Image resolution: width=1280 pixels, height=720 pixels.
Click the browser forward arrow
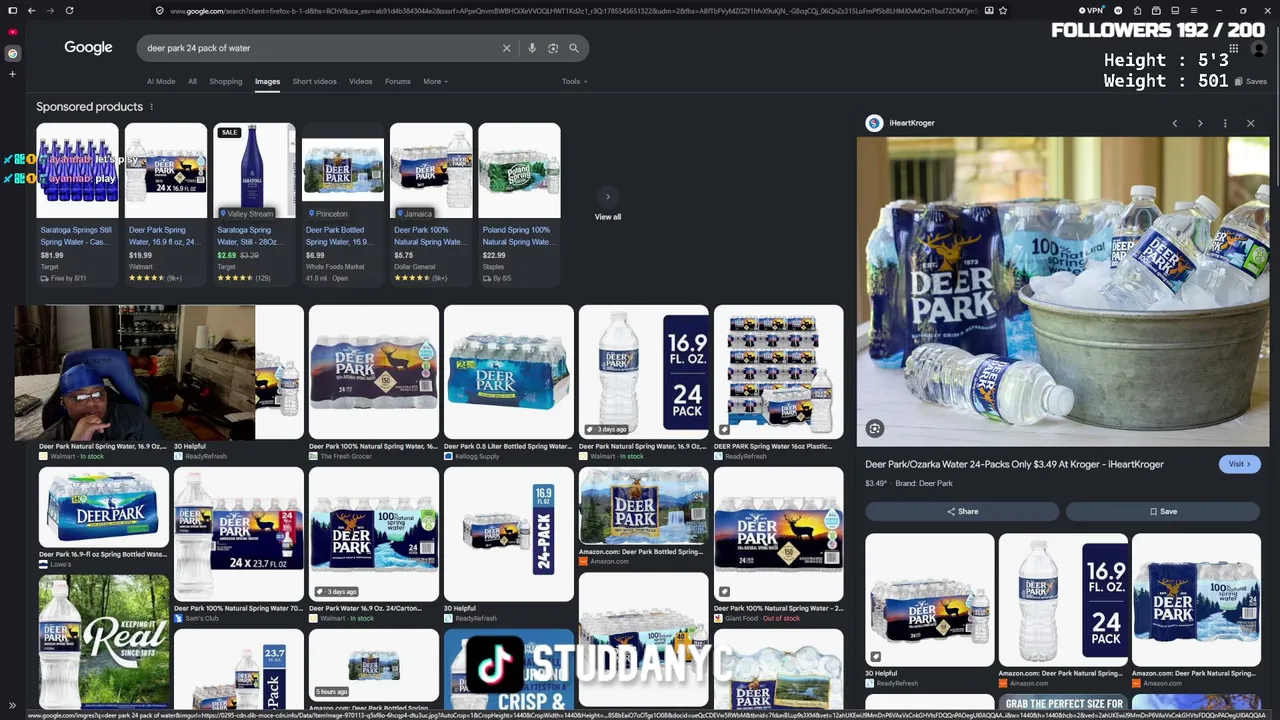pos(50,10)
